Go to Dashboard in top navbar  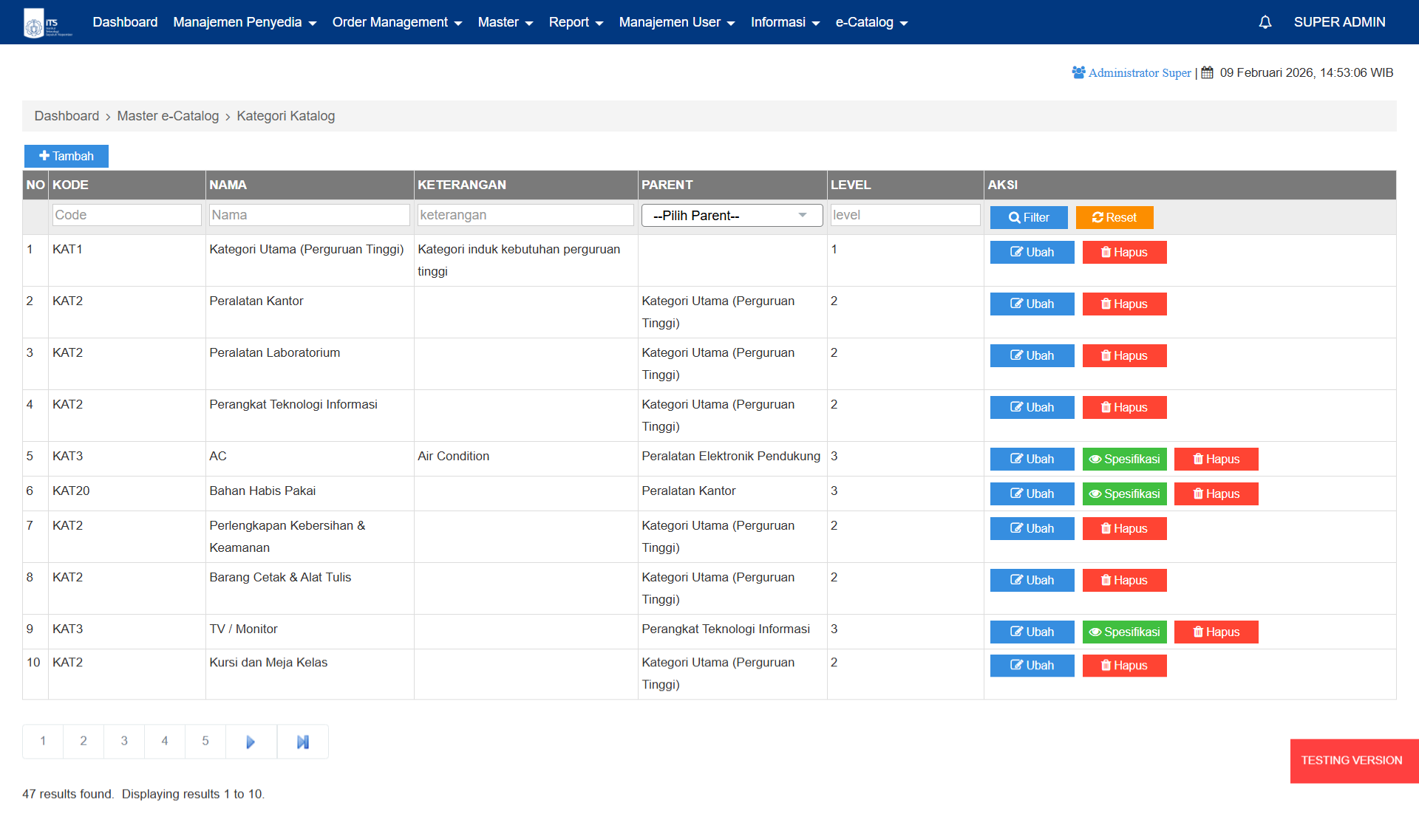tap(125, 22)
